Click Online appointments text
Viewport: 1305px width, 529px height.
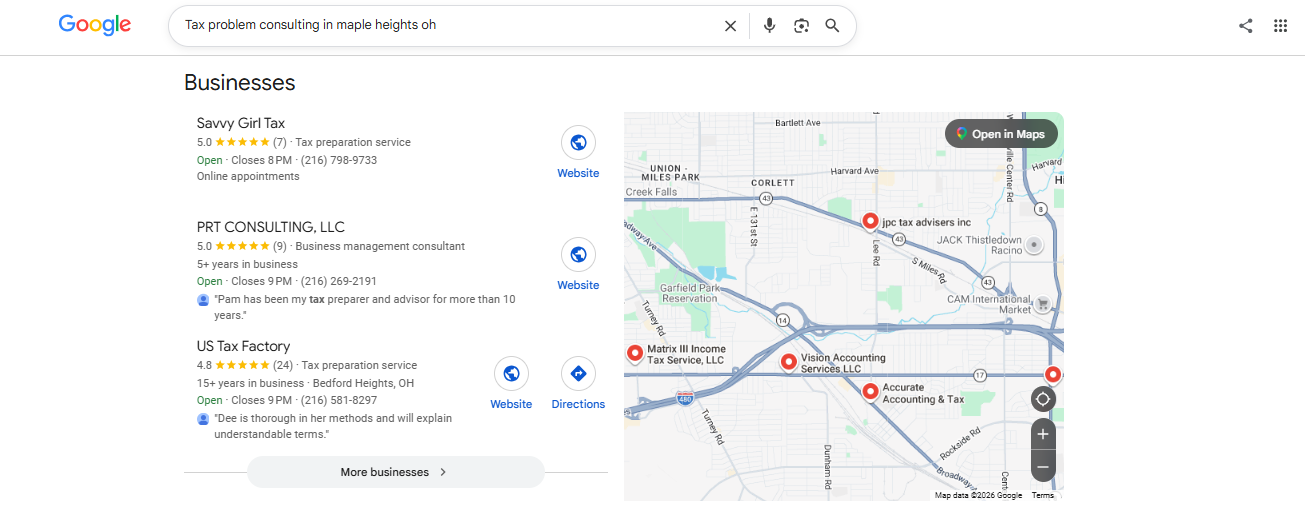248,176
